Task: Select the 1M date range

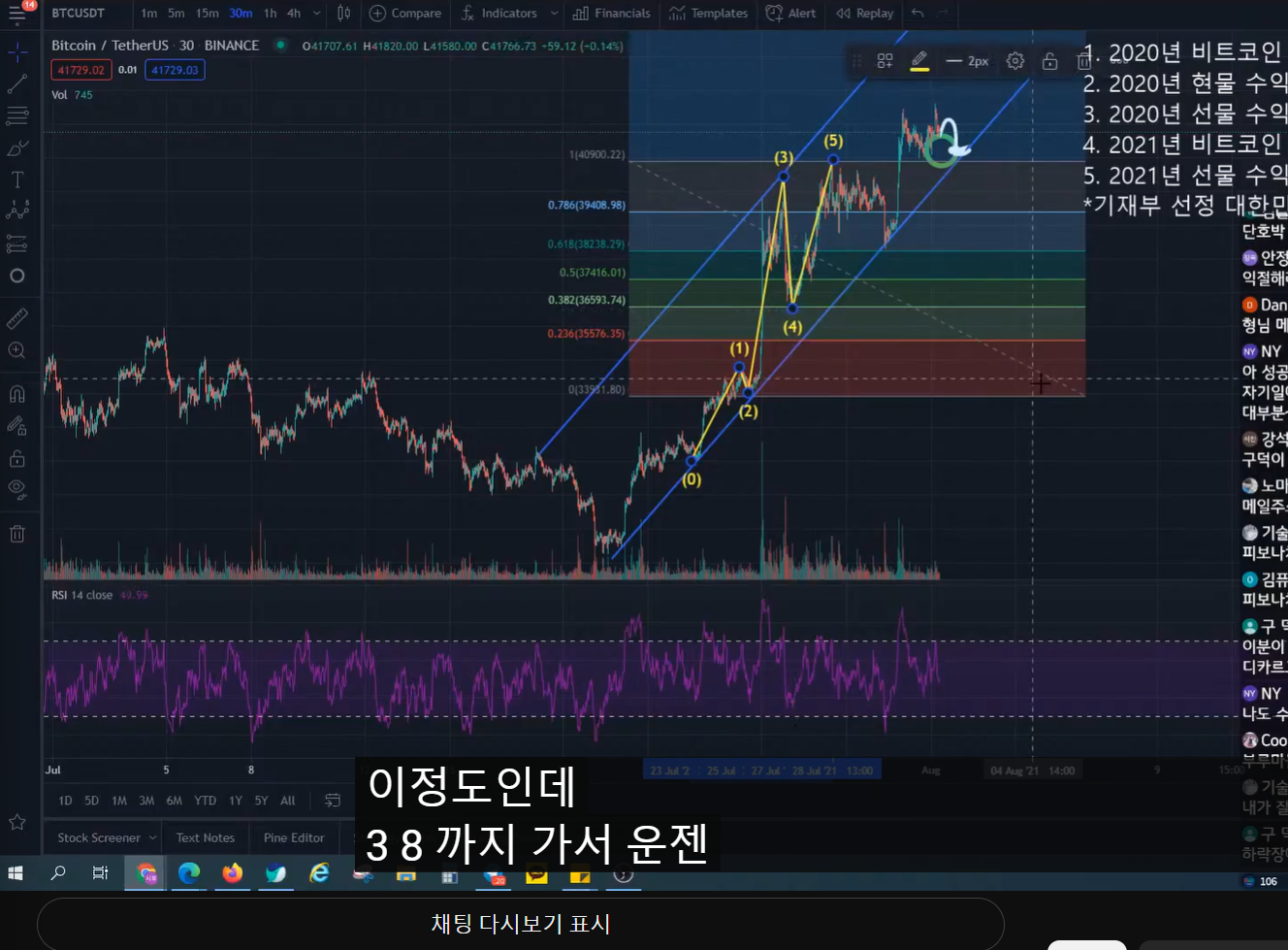Action: click(119, 801)
